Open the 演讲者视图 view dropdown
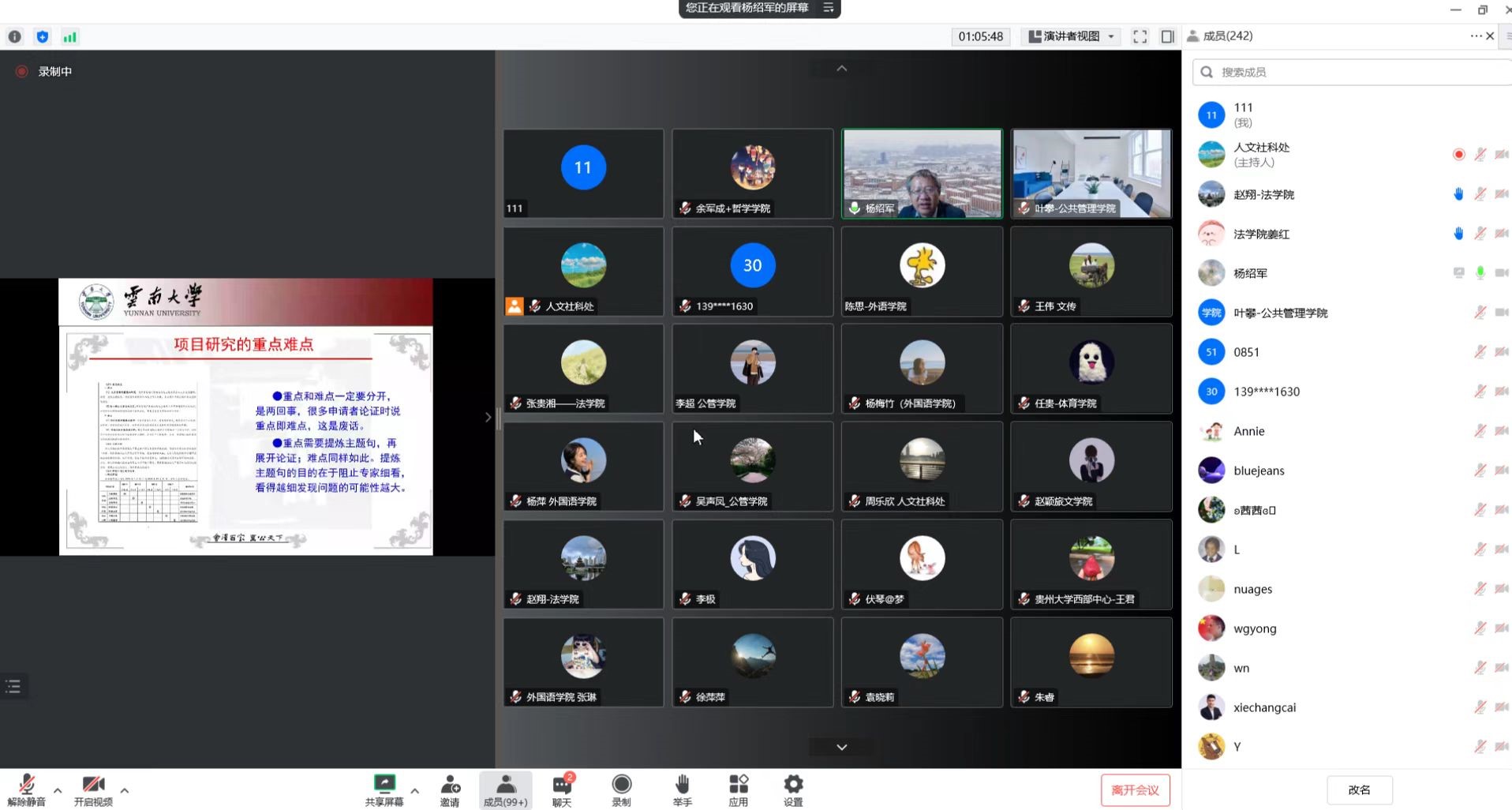 point(1072,36)
